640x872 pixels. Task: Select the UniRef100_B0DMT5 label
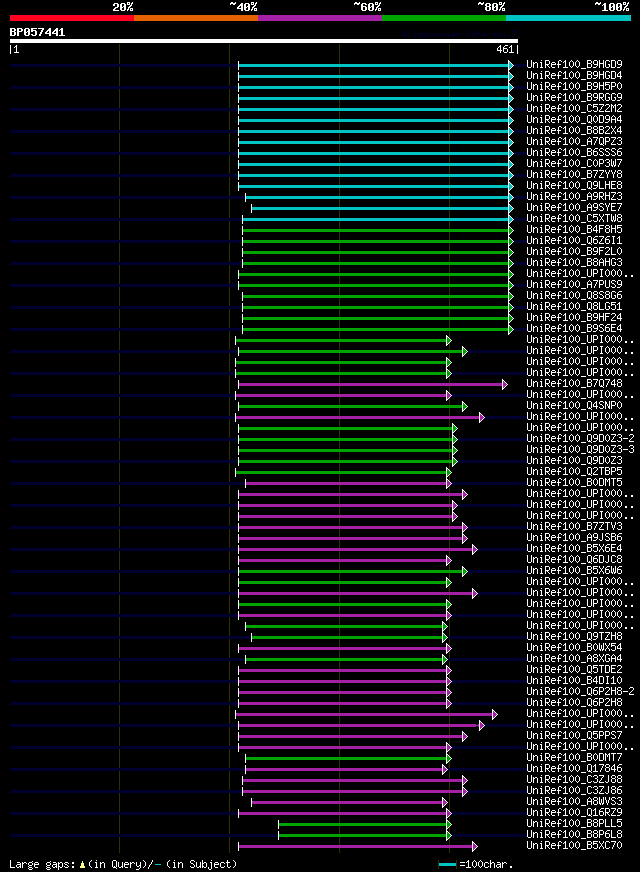(574, 483)
